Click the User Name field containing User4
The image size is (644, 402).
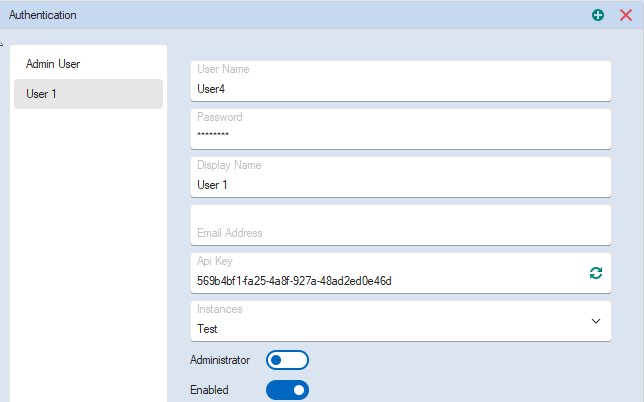click(400, 89)
